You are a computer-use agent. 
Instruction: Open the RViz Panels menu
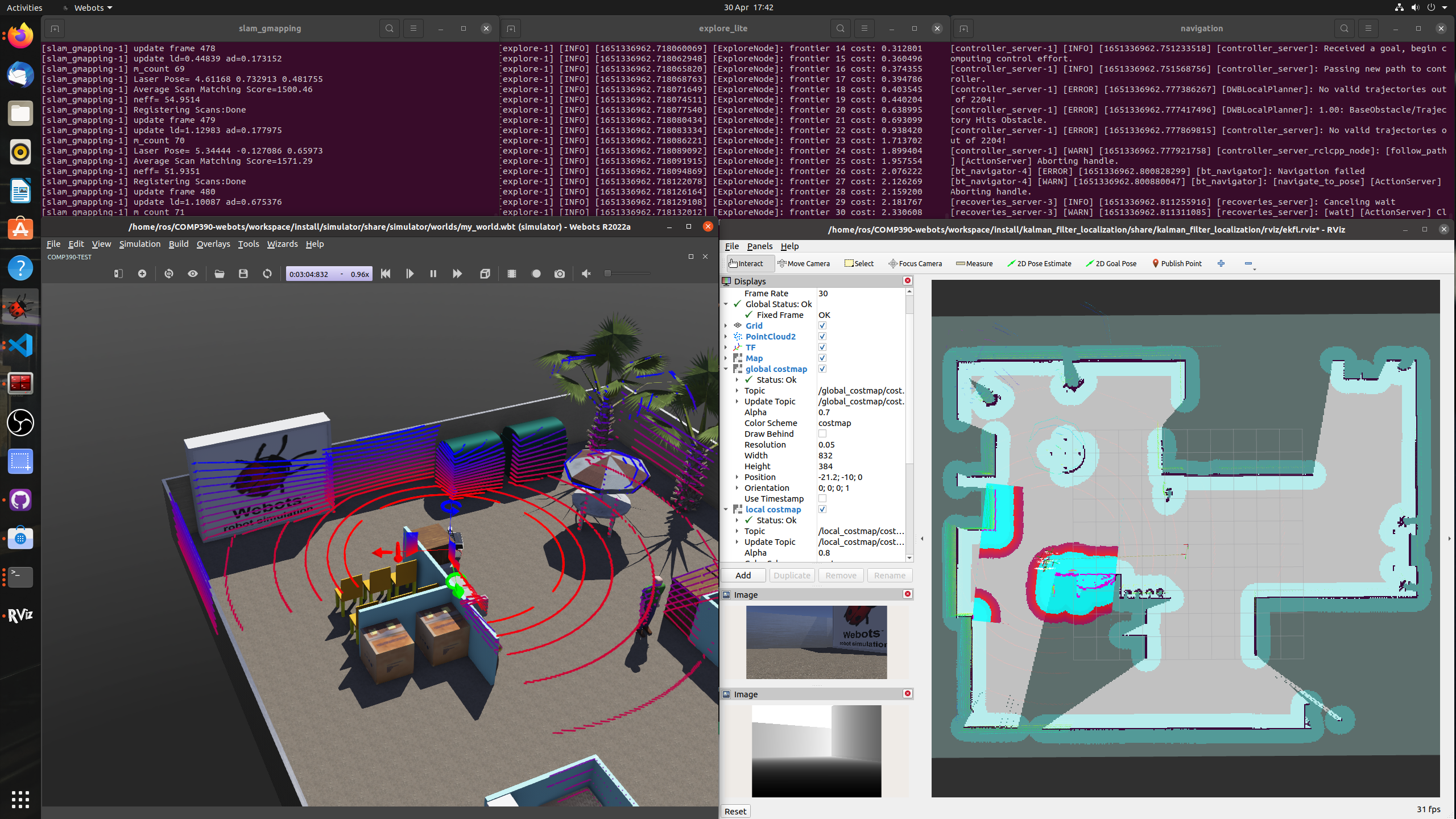click(759, 246)
